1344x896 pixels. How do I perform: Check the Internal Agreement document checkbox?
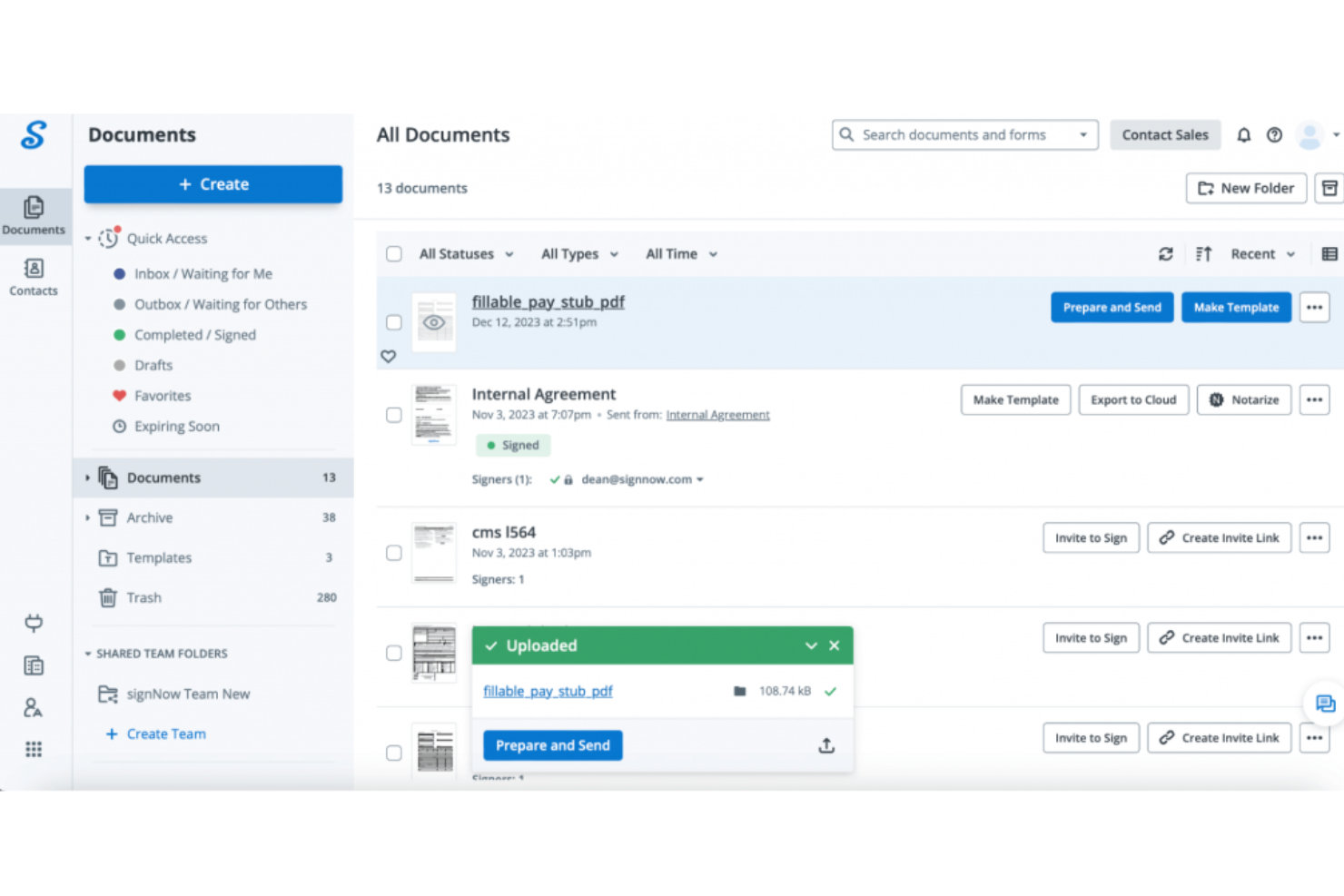point(394,415)
